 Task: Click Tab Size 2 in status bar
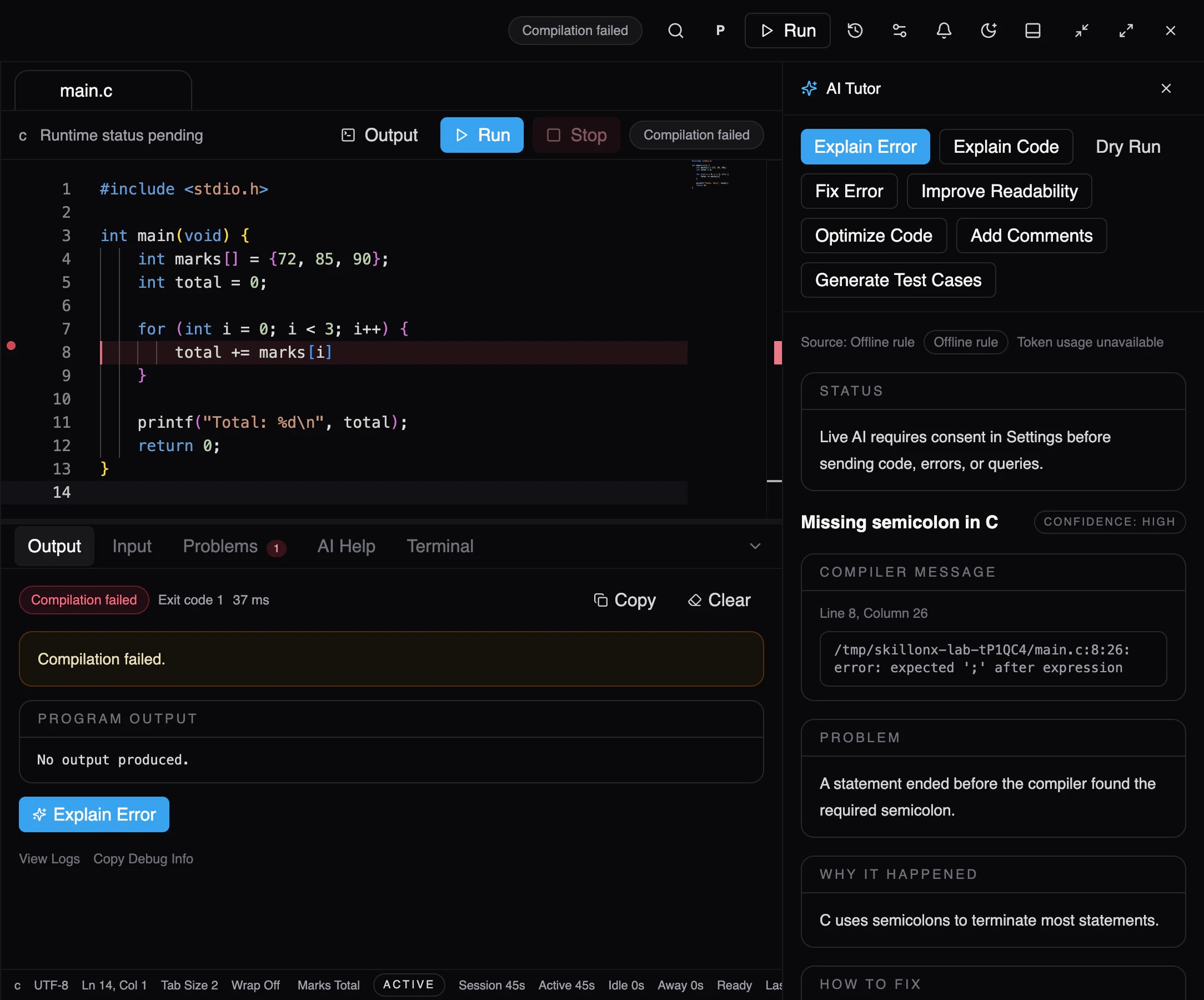189,985
